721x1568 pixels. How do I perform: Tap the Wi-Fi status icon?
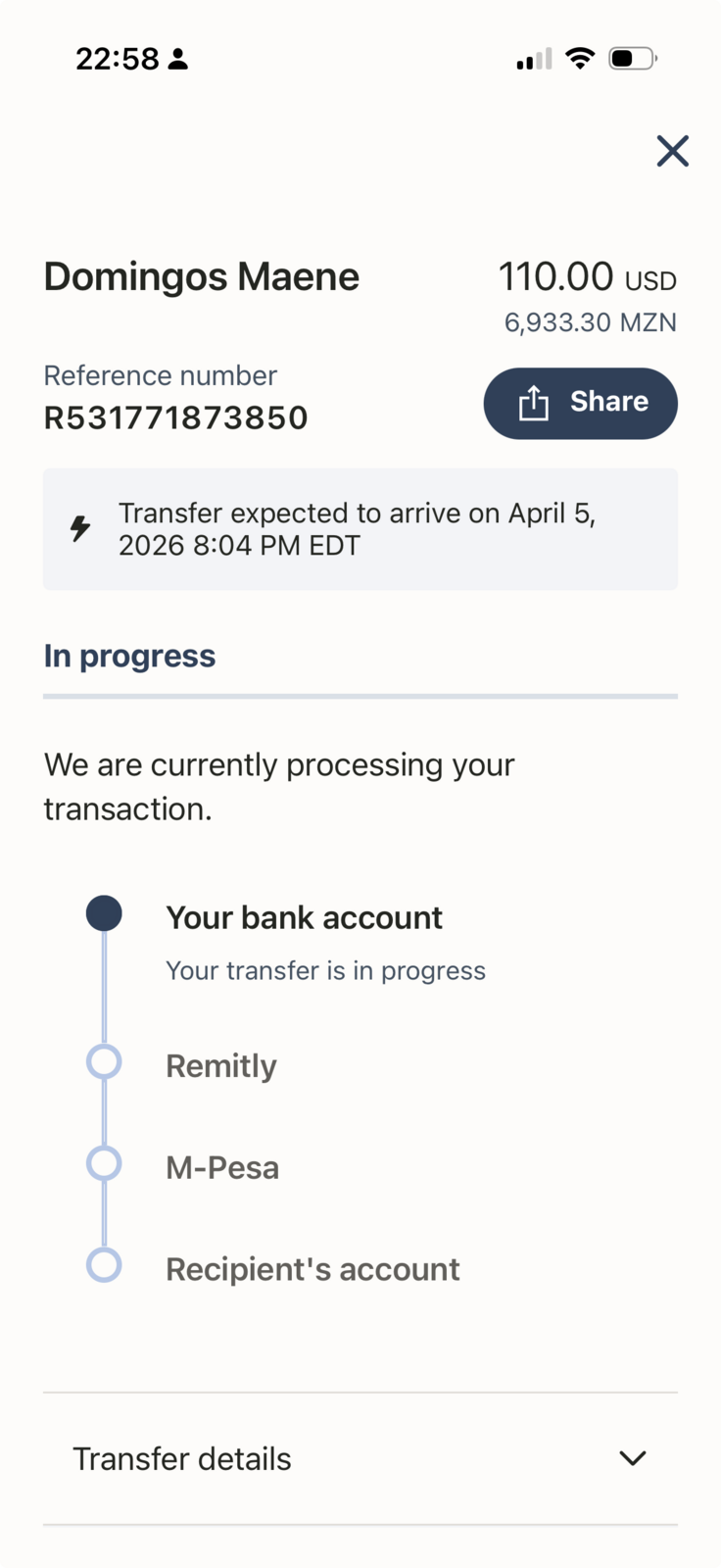click(581, 59)
